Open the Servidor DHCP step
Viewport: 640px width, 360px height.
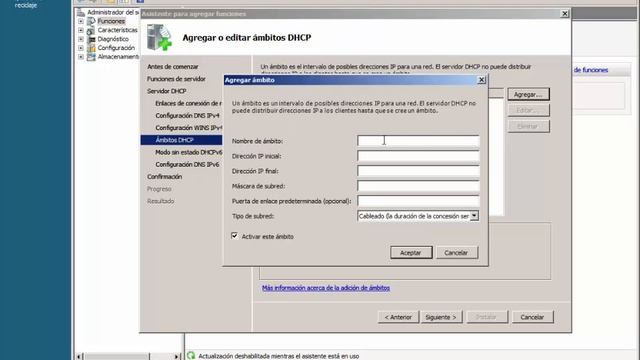coord(167,91)
